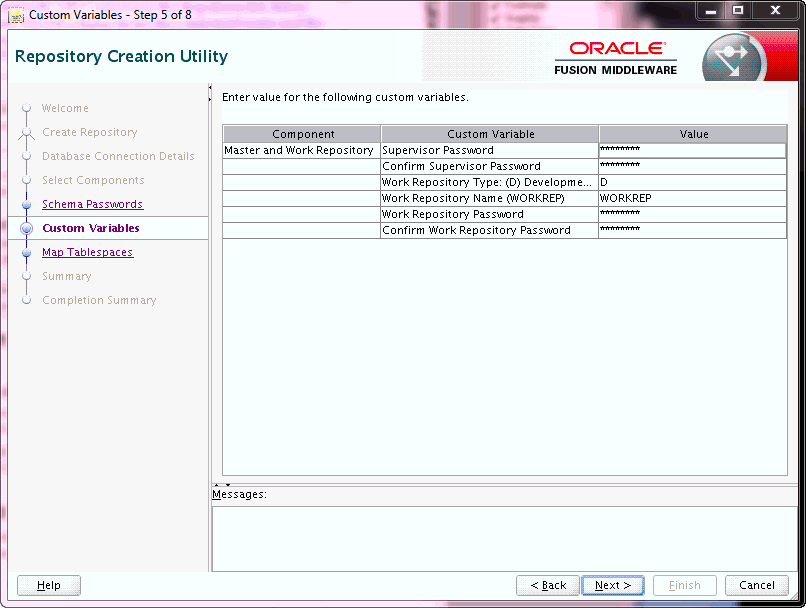The width and height of the screenshot is (806, 608).
Task: Edit the Work Repository Type value D
Action: tap(692, 182)
